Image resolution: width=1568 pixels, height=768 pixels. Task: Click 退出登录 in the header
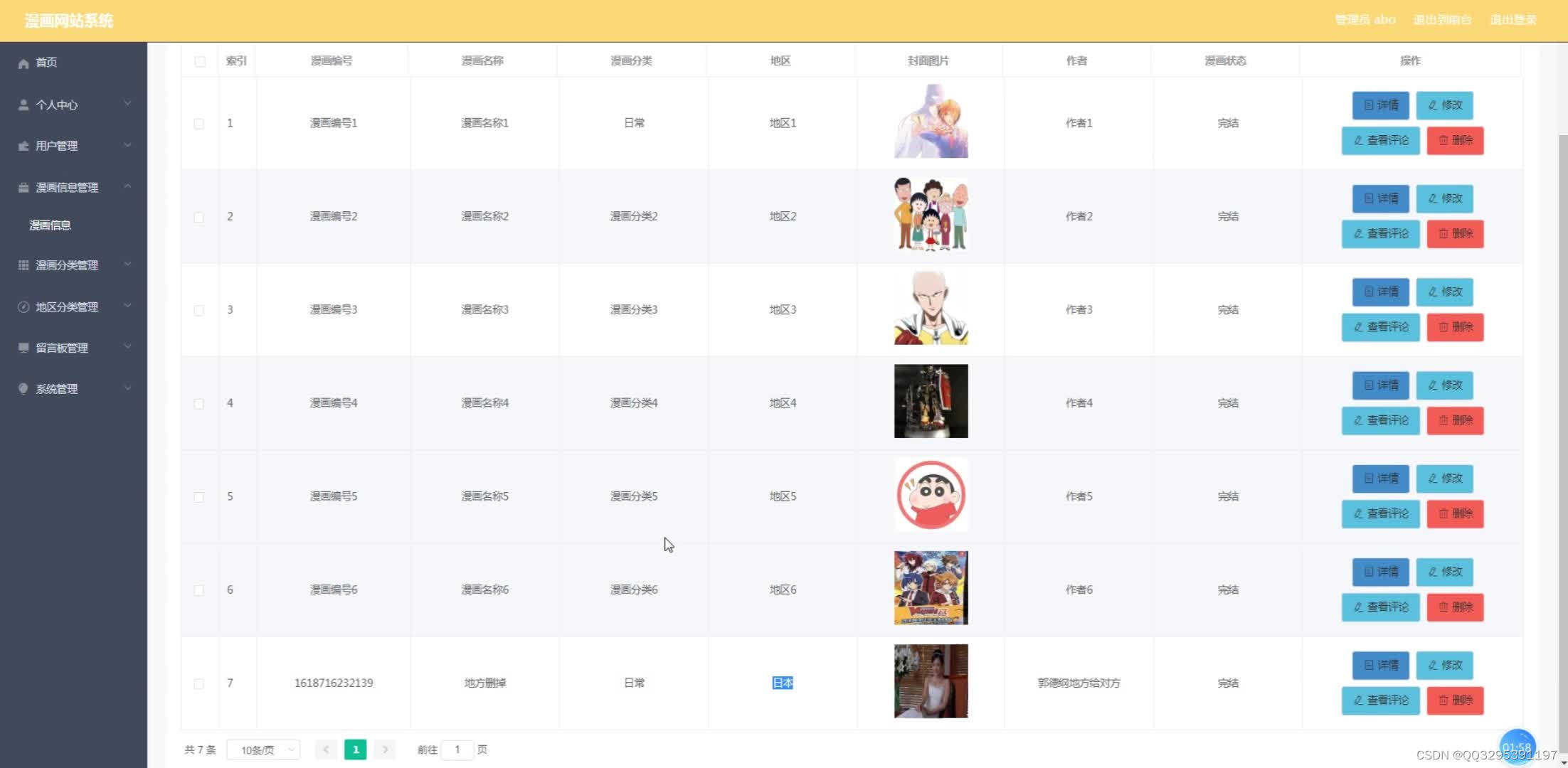tap(1513, 20)
